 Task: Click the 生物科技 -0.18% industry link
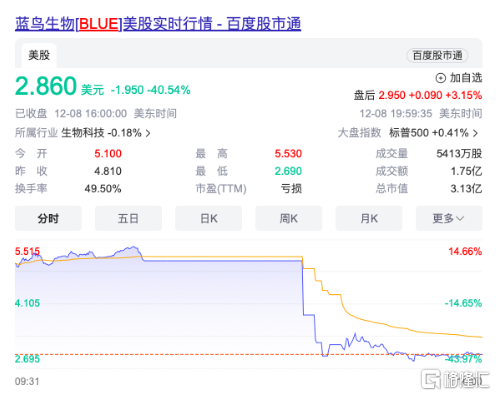pos(101,133)
